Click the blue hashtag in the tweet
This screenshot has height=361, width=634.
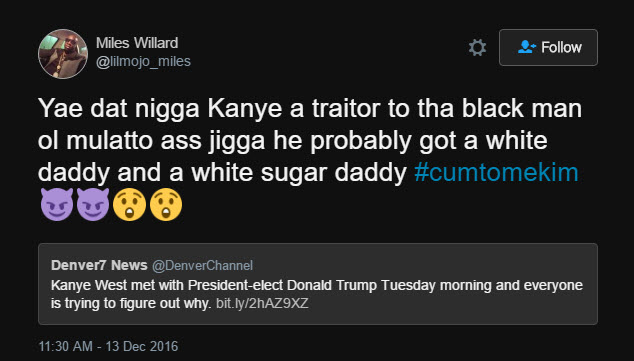496,173
